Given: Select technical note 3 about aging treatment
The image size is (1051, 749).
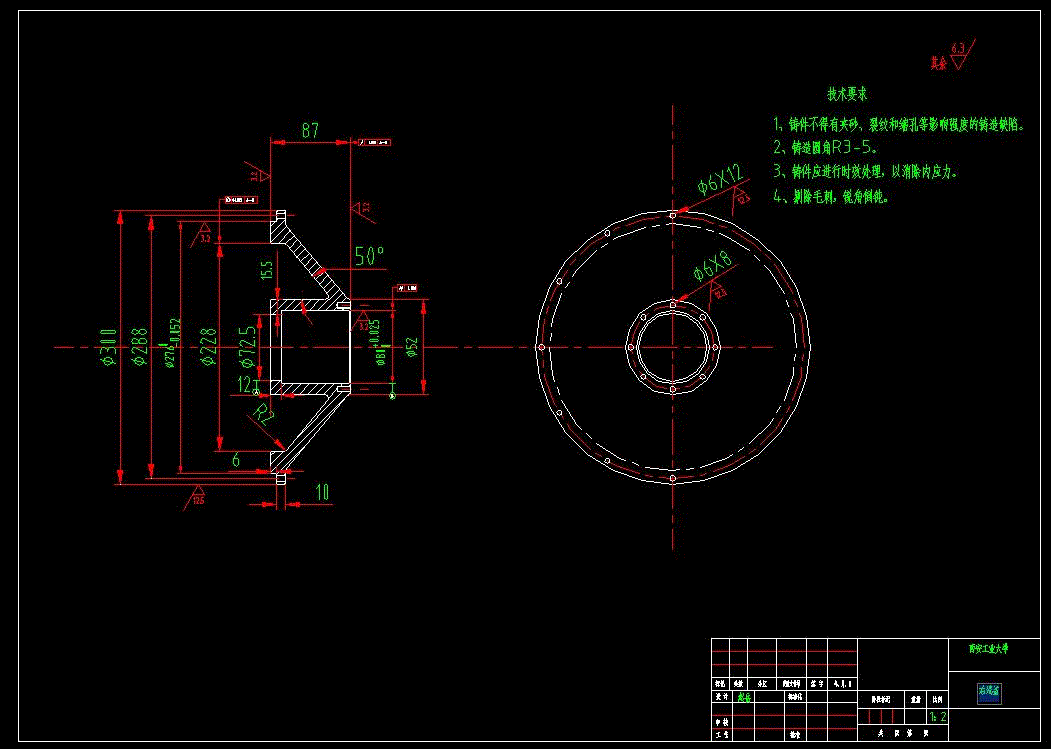Looking at the screenshot, I should [865, 172].
